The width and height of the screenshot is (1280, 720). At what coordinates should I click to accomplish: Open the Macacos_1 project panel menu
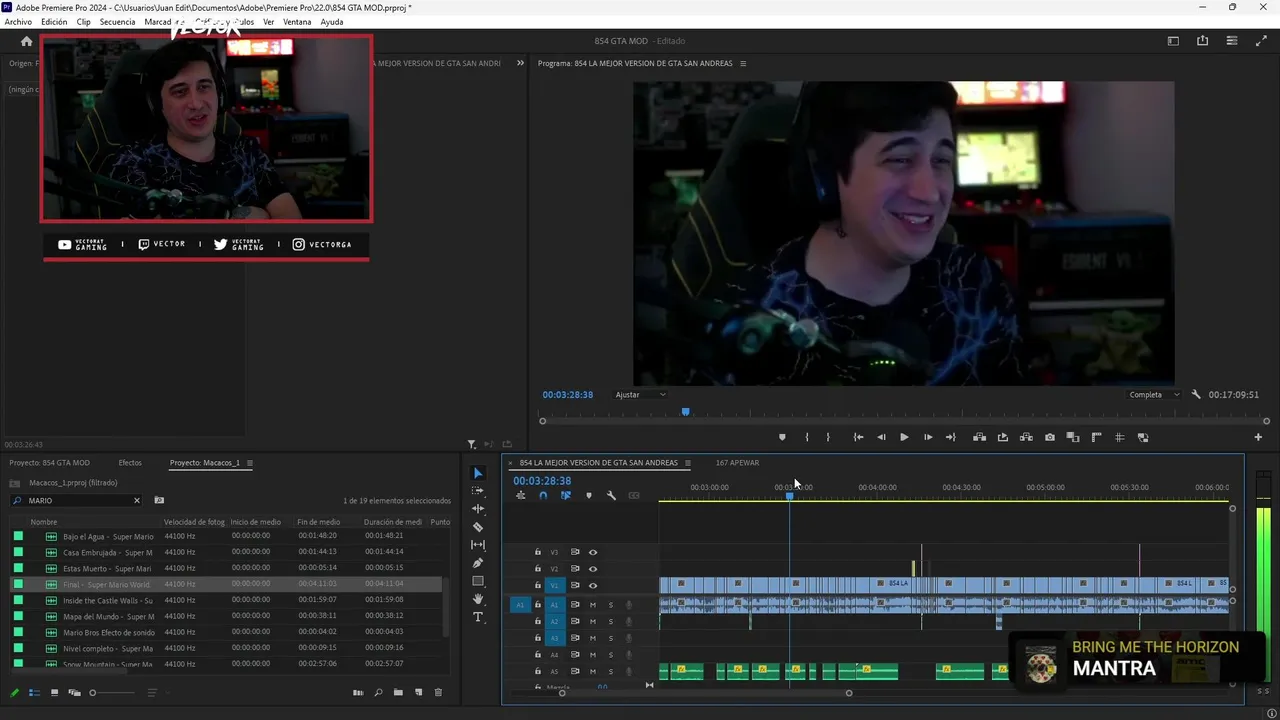point(250,463)
